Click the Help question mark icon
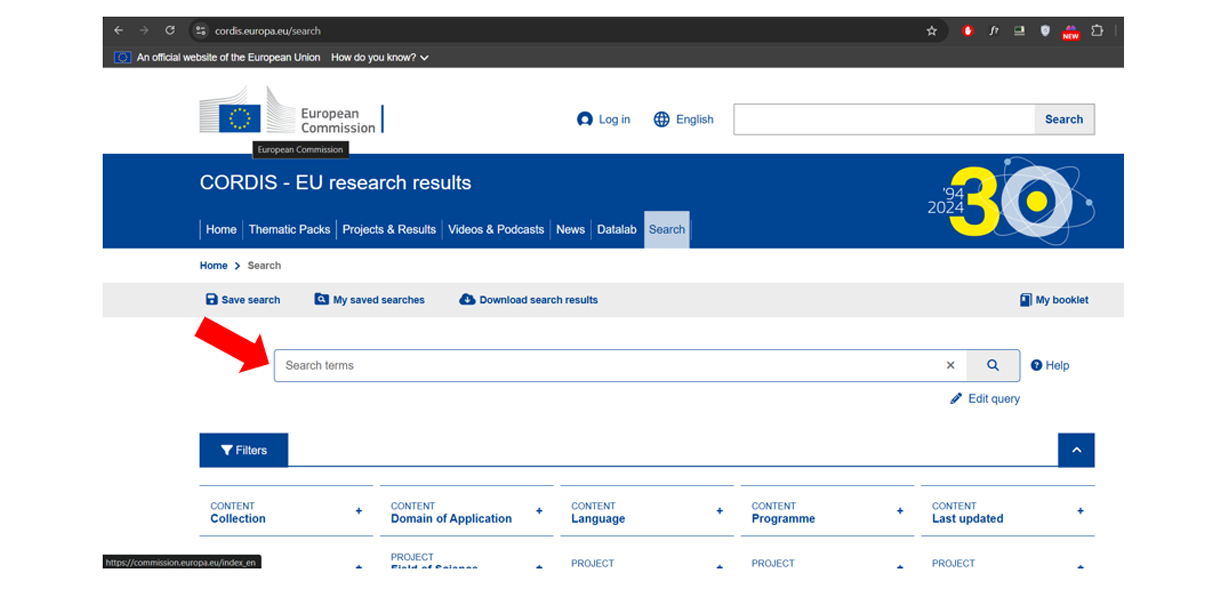 click(x=1037, y=365)
